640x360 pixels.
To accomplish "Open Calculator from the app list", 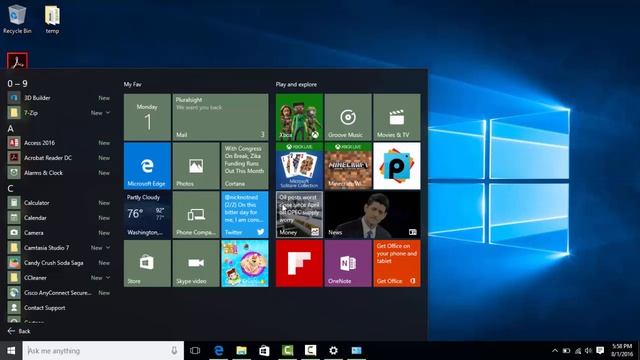I will pos(59,202).
